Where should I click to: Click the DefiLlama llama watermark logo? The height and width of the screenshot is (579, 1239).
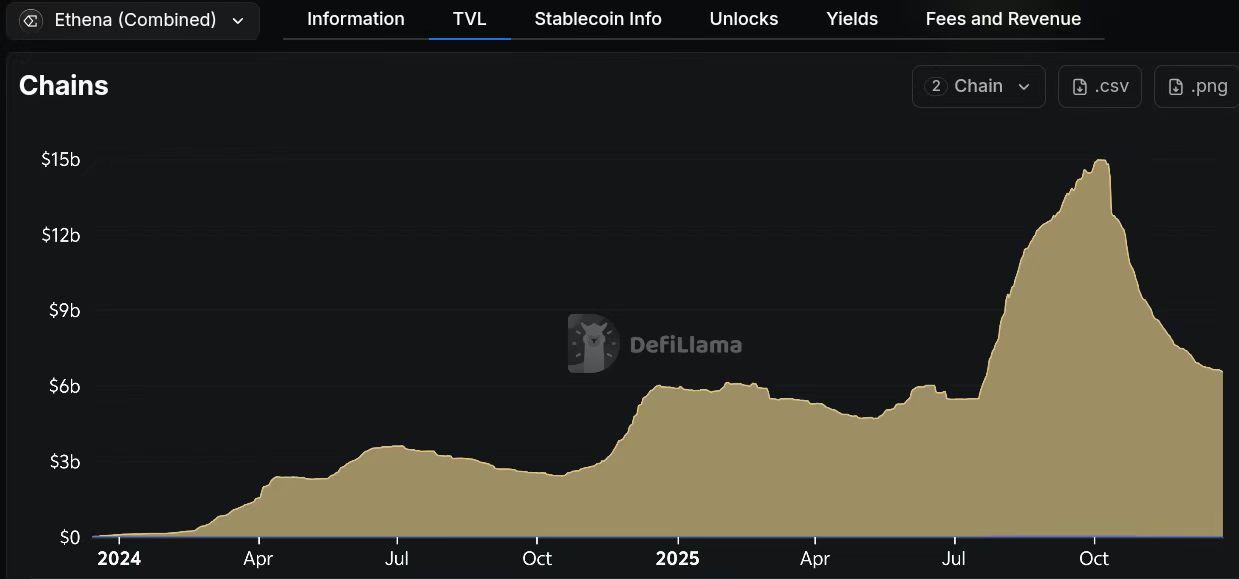593,344
